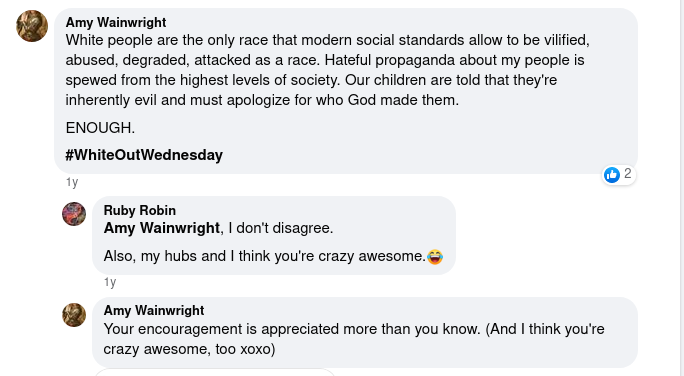Click the "I don't disagree." text
684x376 pixels.
coord(280,228)
